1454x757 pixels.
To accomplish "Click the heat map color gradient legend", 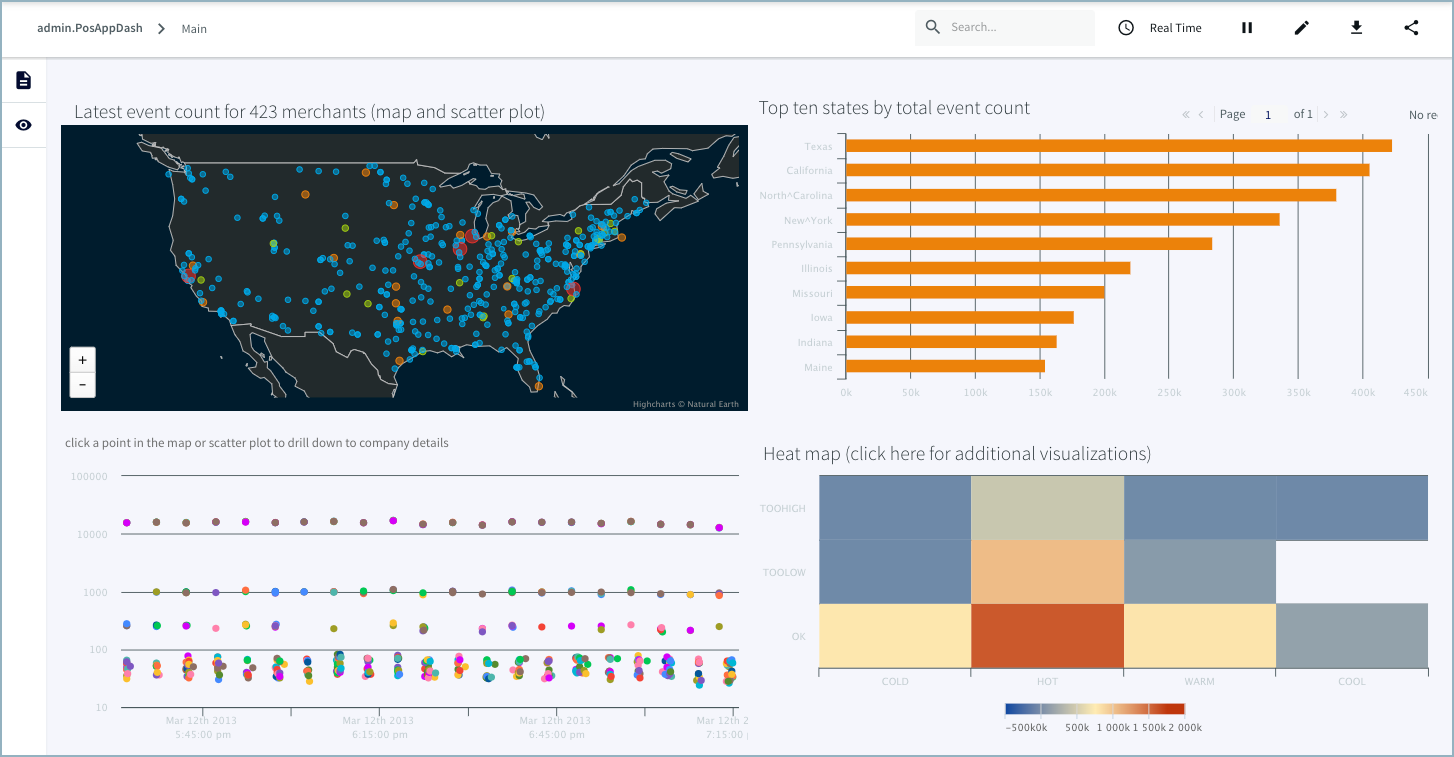I will click(x=1095, y=709).
